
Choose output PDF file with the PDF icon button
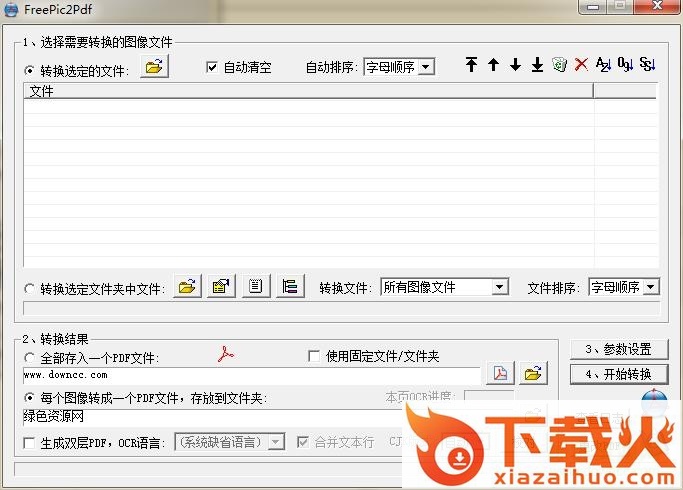pyautogui.click(x=500, y=373)
